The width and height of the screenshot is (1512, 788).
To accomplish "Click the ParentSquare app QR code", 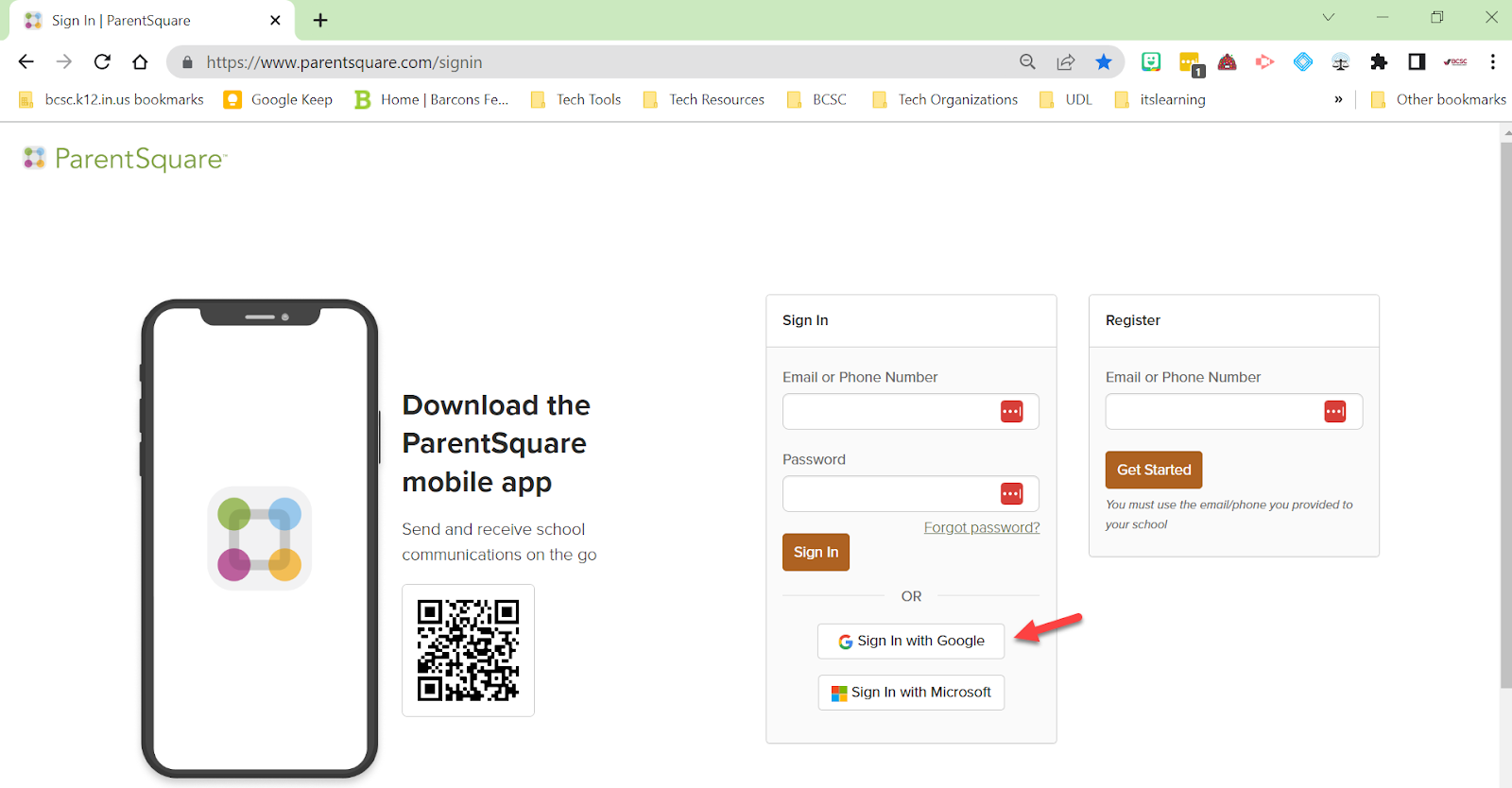I will (x=469, y=650).
